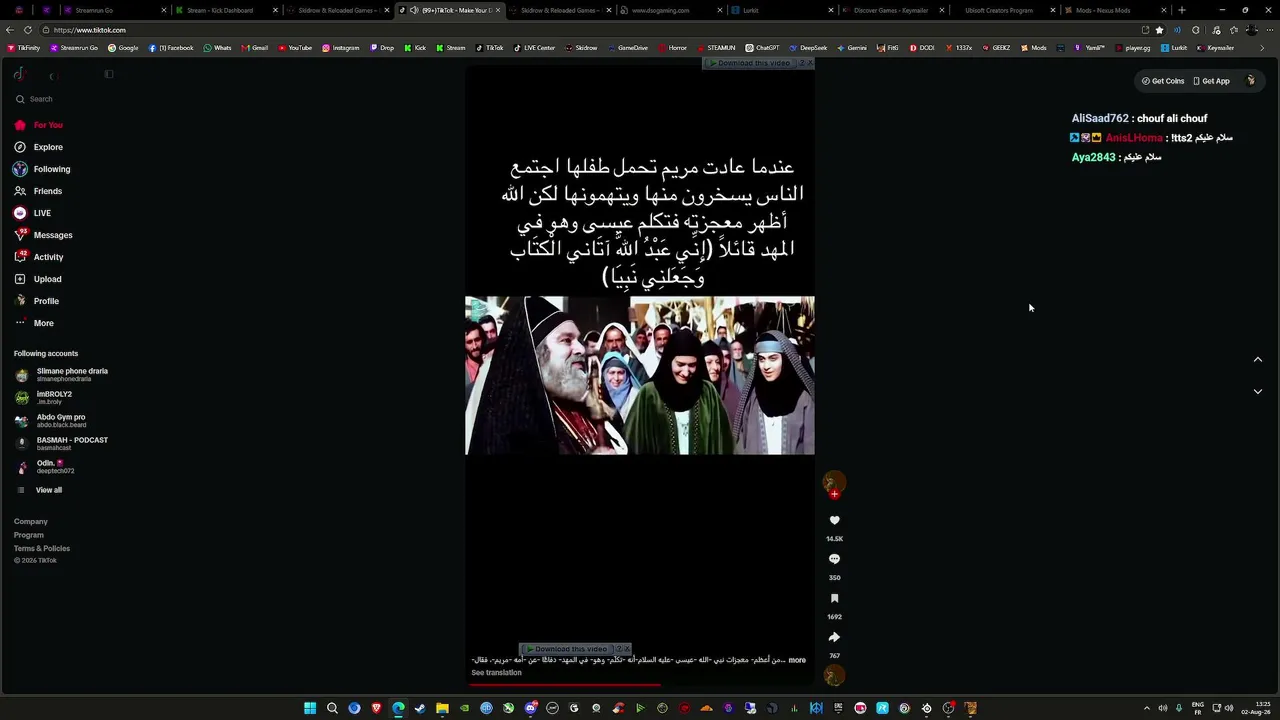Image resolution: width=1280 pixels, height=720 pixels.
Task: Open the sound disc for this video
Action: coord(834,676)
